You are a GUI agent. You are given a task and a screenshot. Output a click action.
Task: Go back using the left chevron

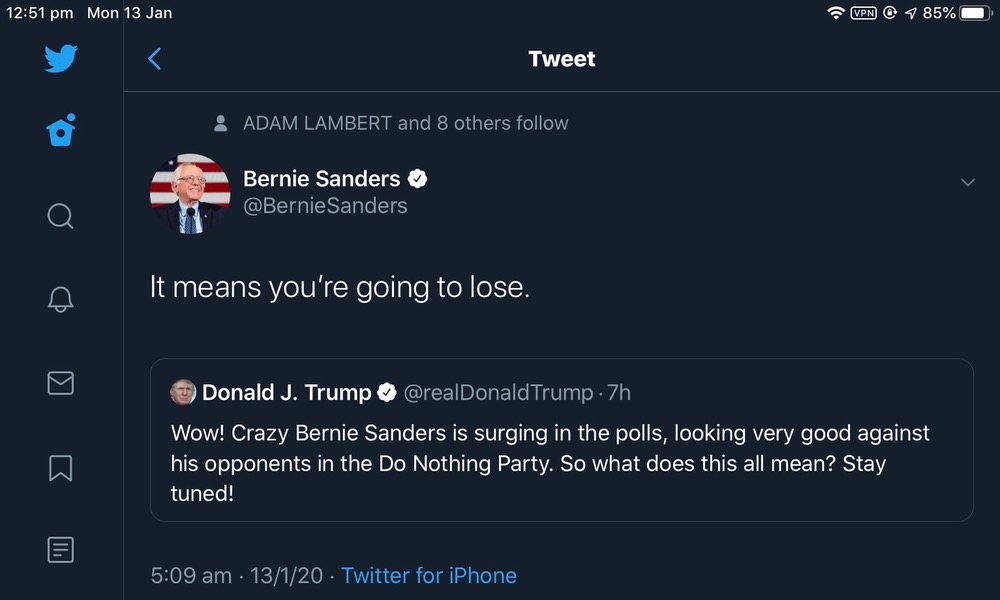tap(155, 59)
